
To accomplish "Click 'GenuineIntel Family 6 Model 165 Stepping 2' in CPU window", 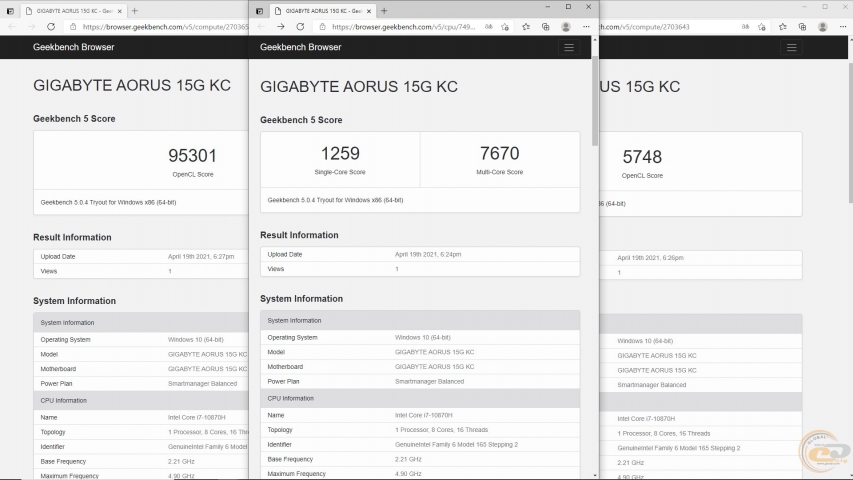I will [456, 445].
